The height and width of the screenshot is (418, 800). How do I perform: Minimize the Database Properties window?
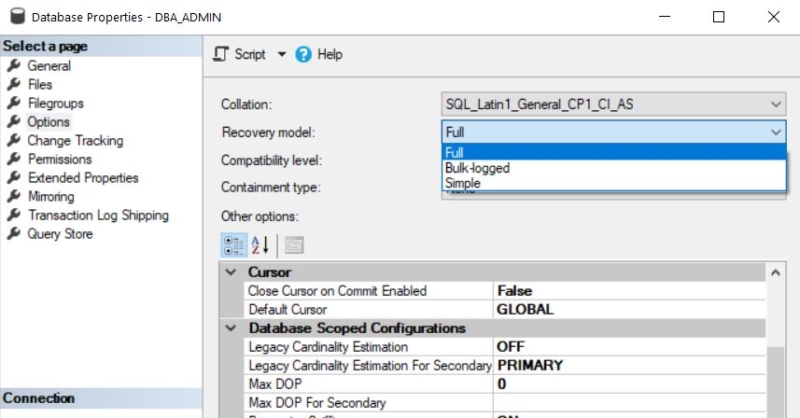coord(664,17)
